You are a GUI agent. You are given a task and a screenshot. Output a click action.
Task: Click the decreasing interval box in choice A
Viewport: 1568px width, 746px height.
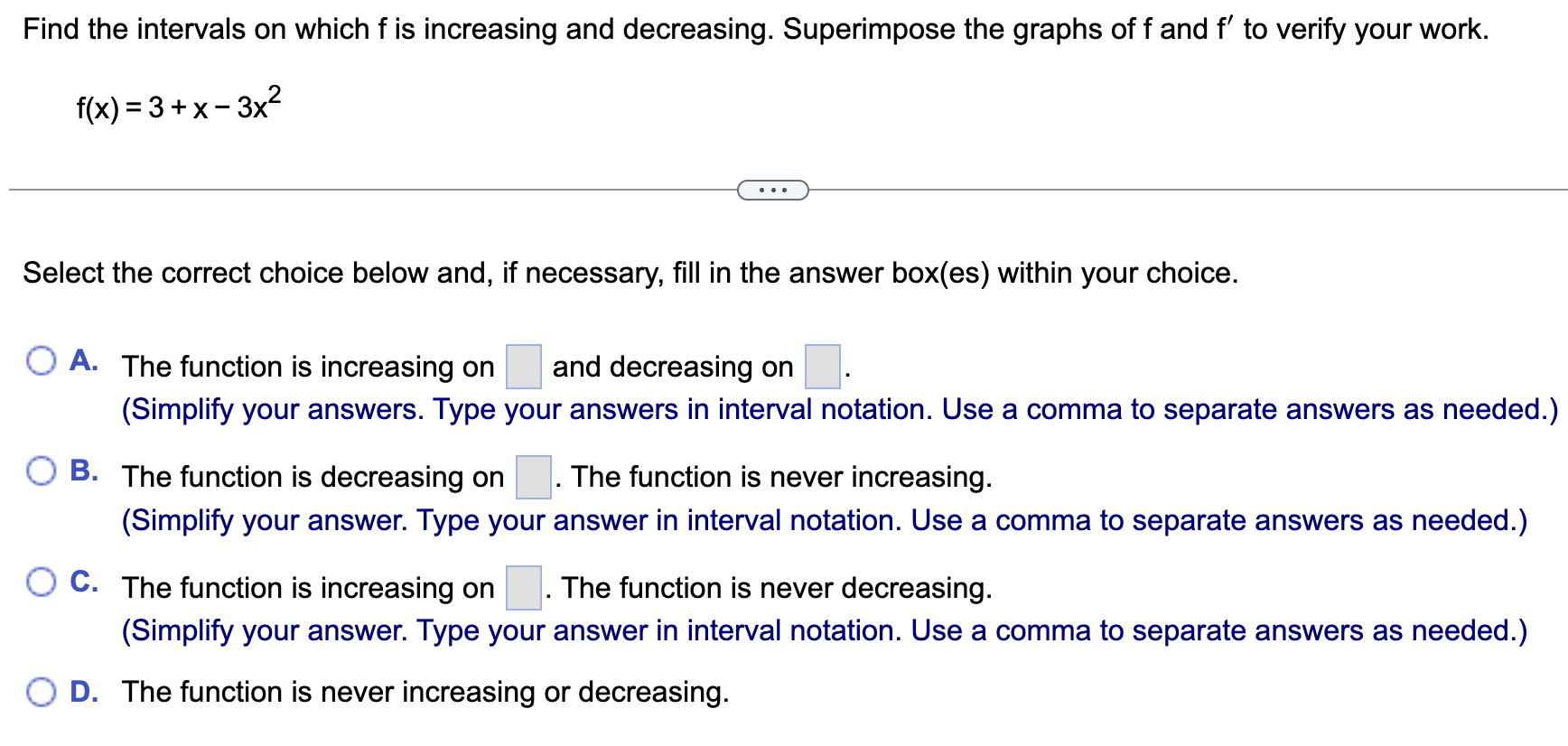[x=821, y=366]
